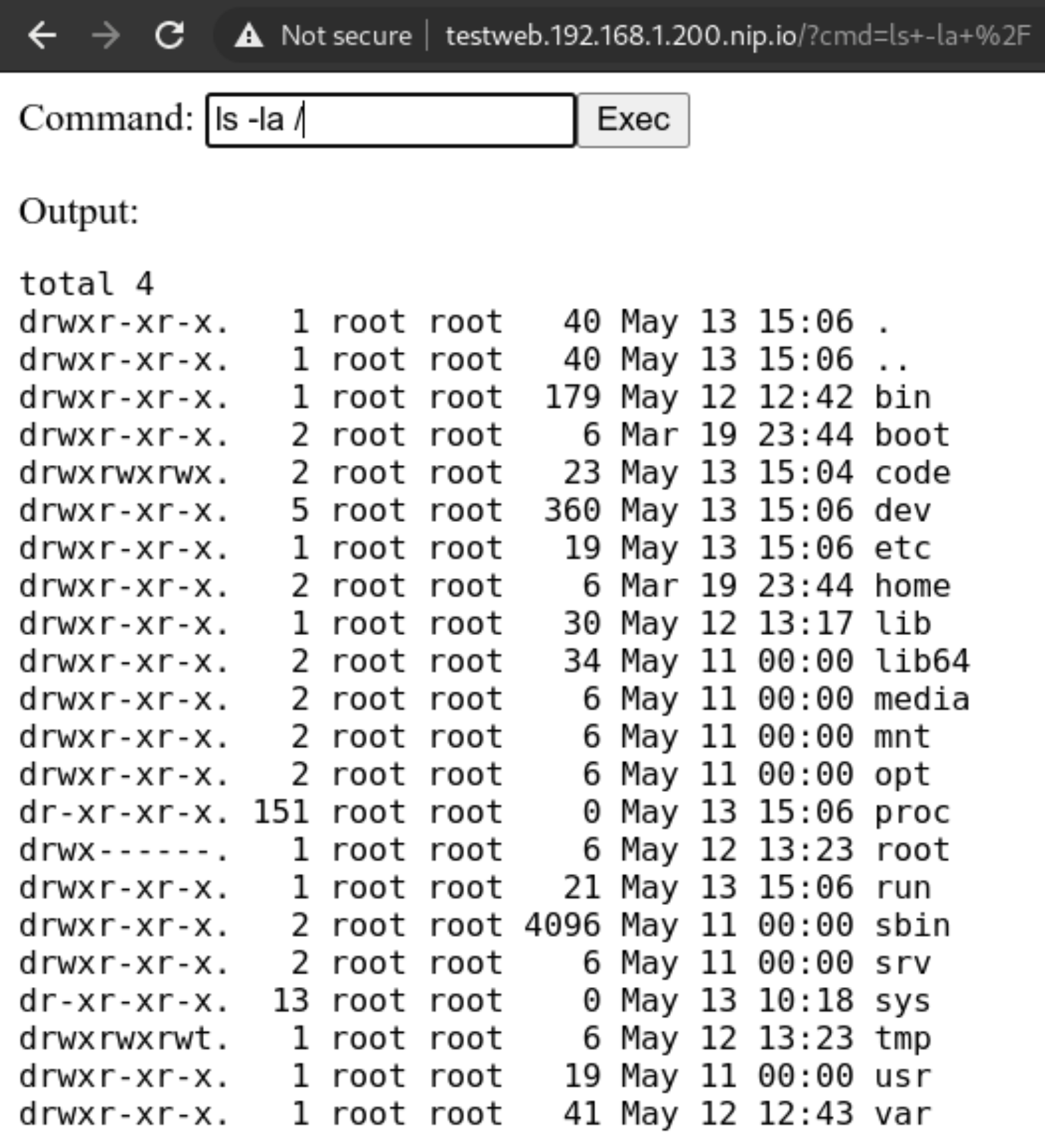Click the 'bin' directory name
The width and height of the screenshot is (1045, 1148).
point(903,397)
